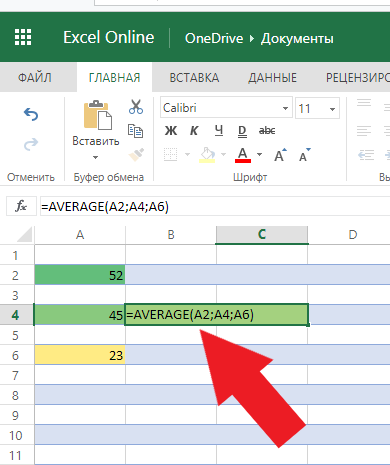390x465 pixels.
Task: Open the Документы folder link
Action: coord(297,39)
